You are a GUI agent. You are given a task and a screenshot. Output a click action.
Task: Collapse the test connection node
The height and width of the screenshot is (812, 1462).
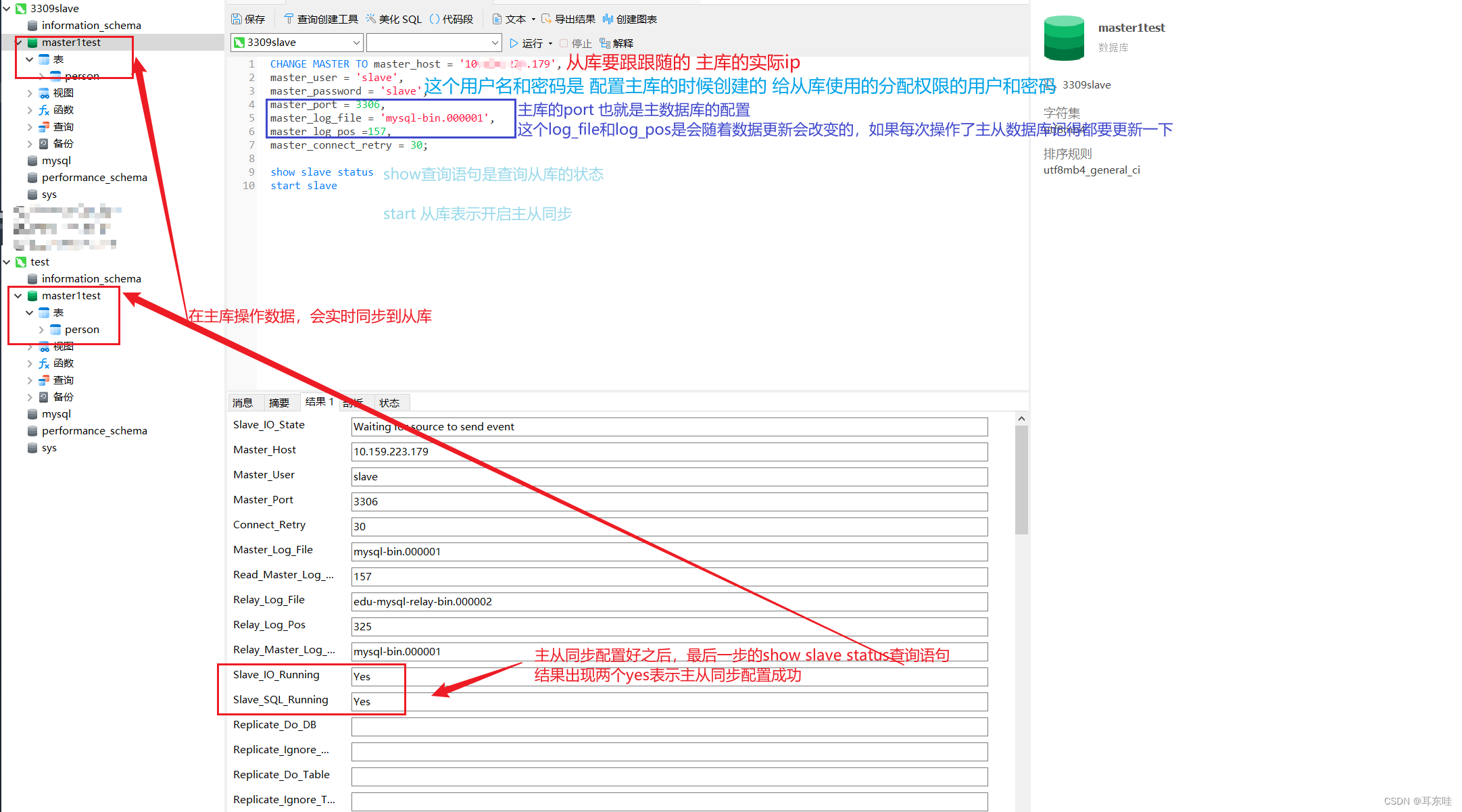(x=7, y=261)
